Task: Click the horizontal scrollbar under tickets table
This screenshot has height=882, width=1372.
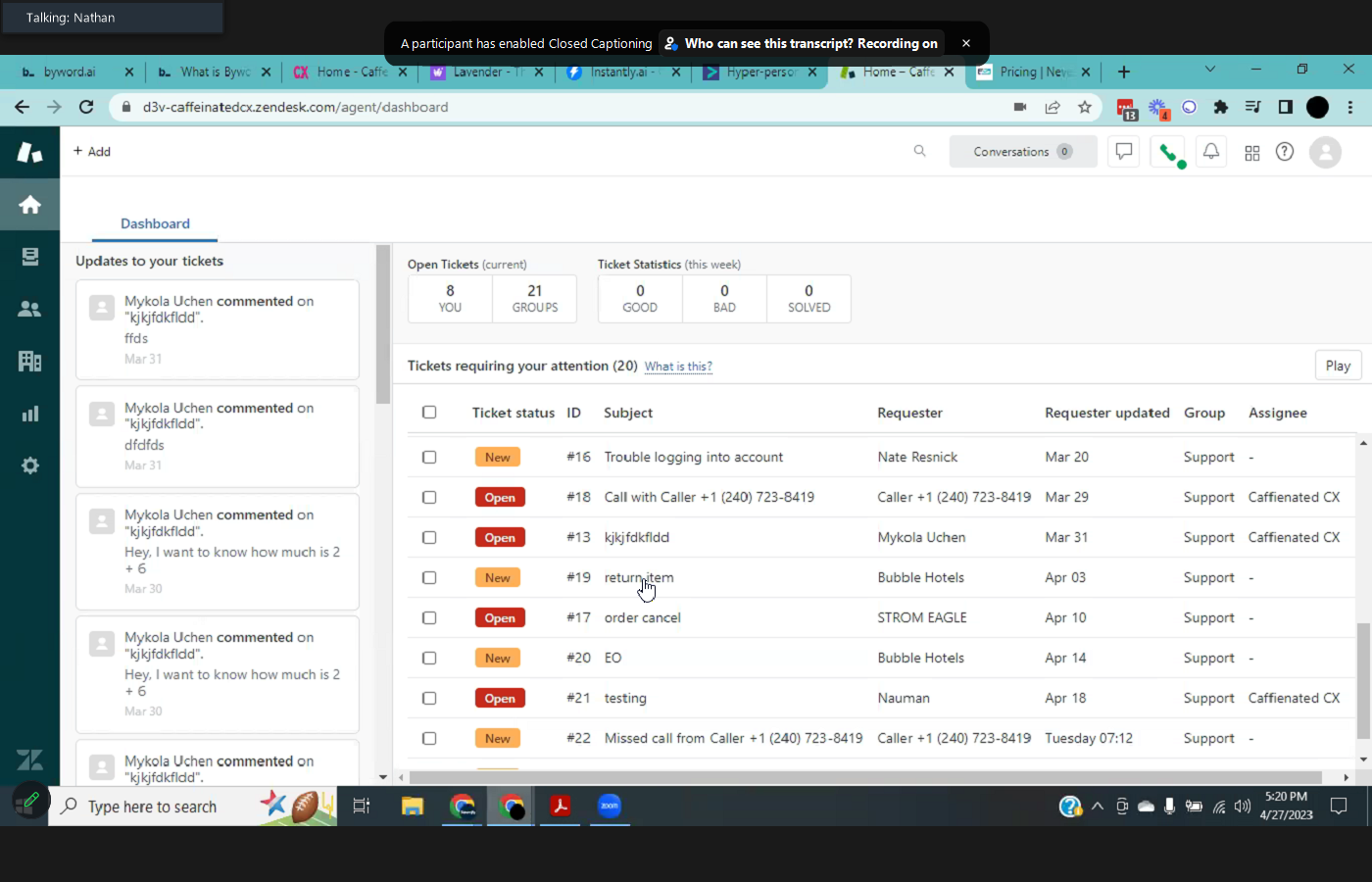Action: point(864,777)
